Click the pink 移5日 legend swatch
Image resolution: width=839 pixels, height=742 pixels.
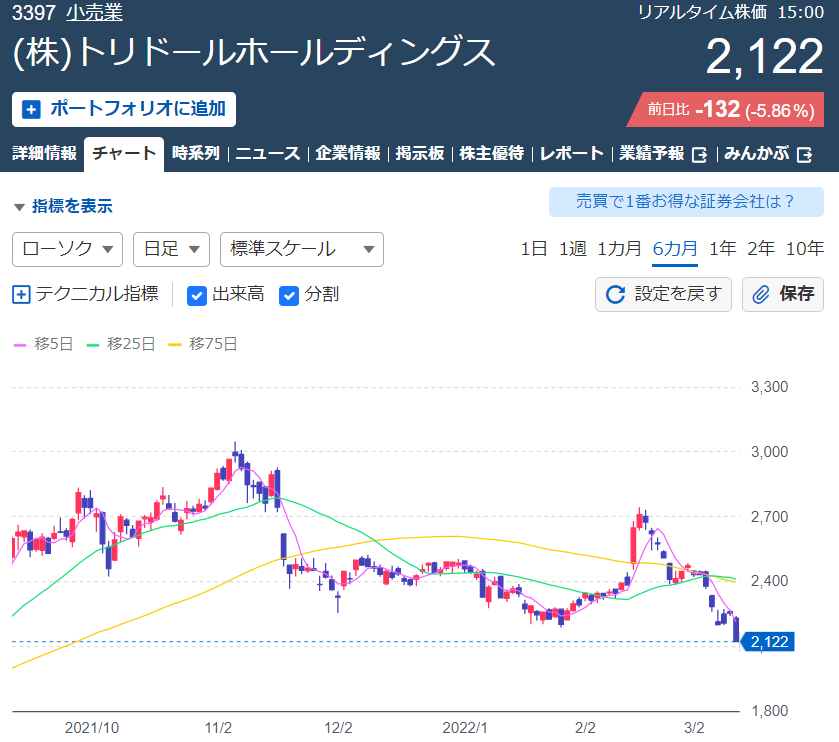pos(20,345)
